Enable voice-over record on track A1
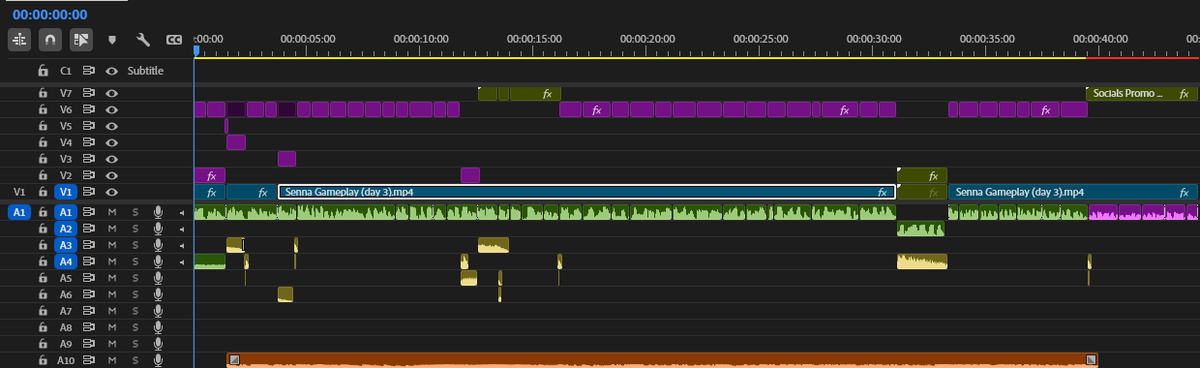Screen dimensions: 1200x368 pyautogui.click(x=158, y=212)
